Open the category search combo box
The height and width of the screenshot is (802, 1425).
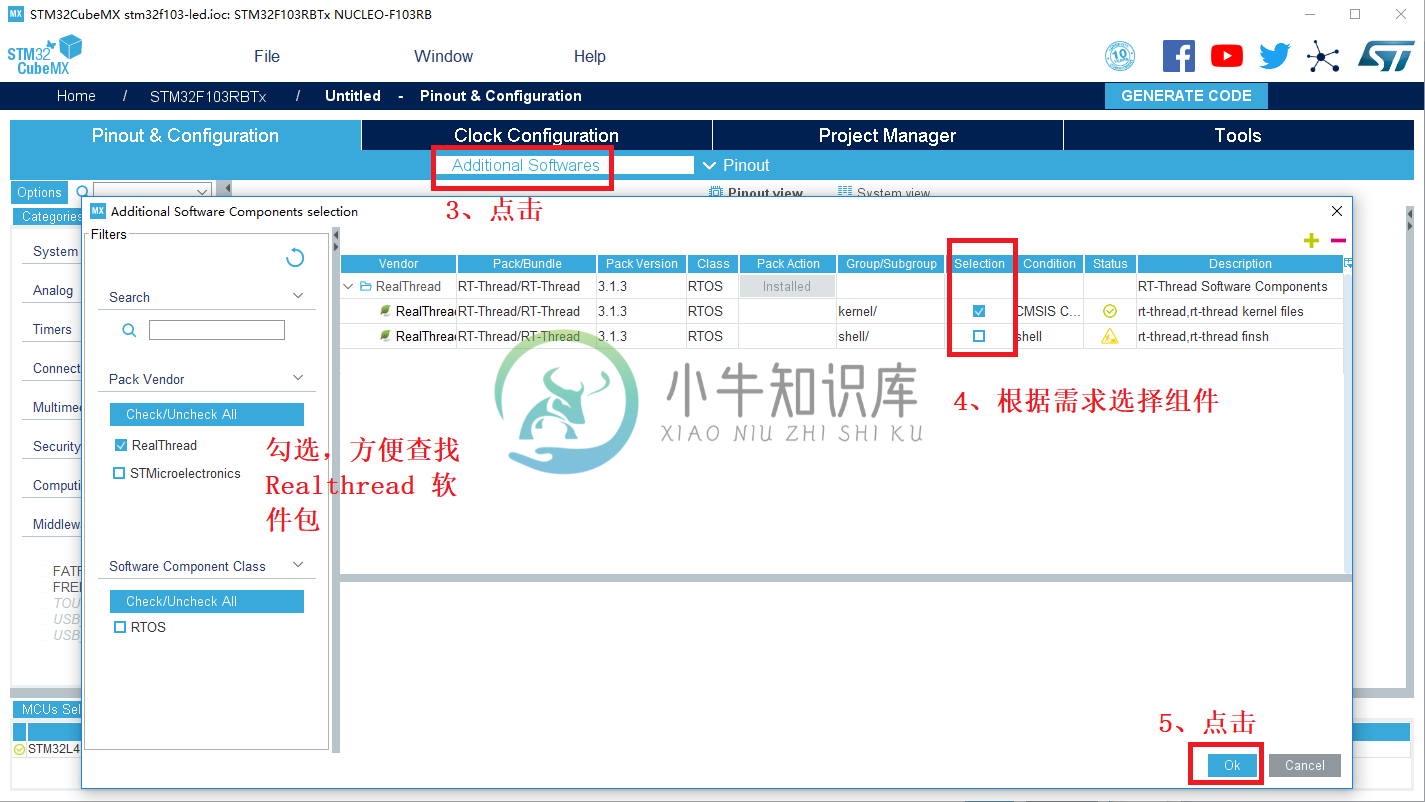[x=152, y=191]
